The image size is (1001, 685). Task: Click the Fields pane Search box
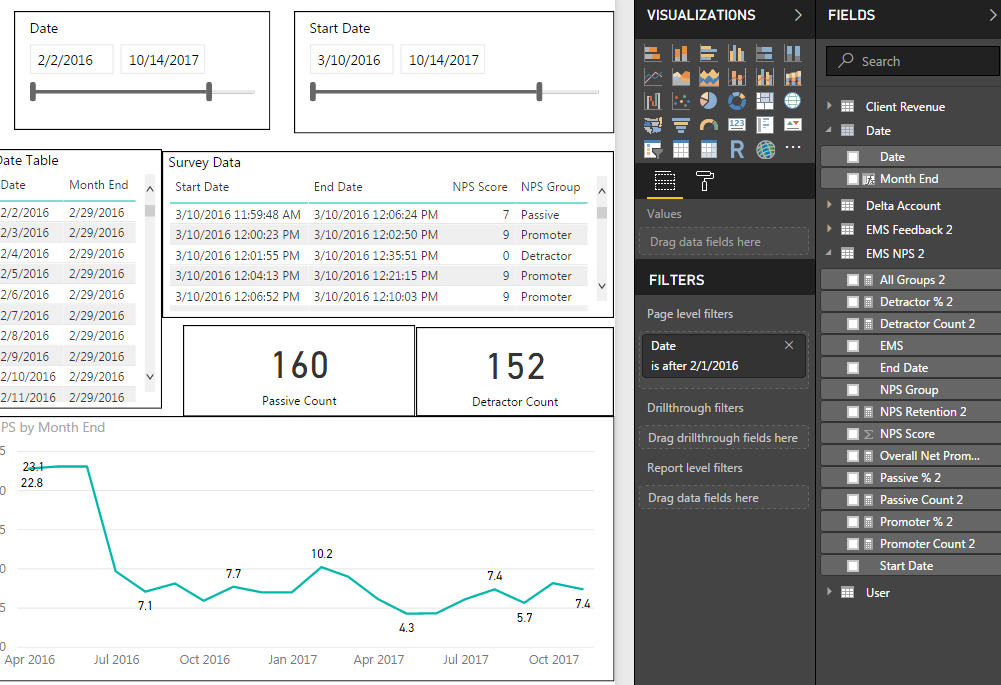click(x=913, y=61)
